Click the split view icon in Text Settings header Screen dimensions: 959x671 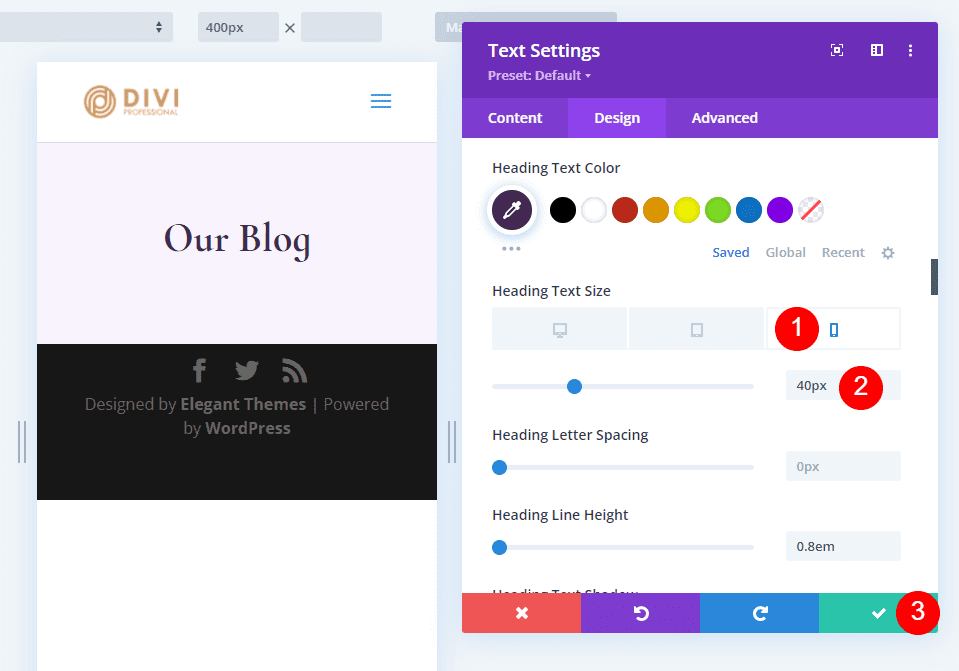click(876, 49)
